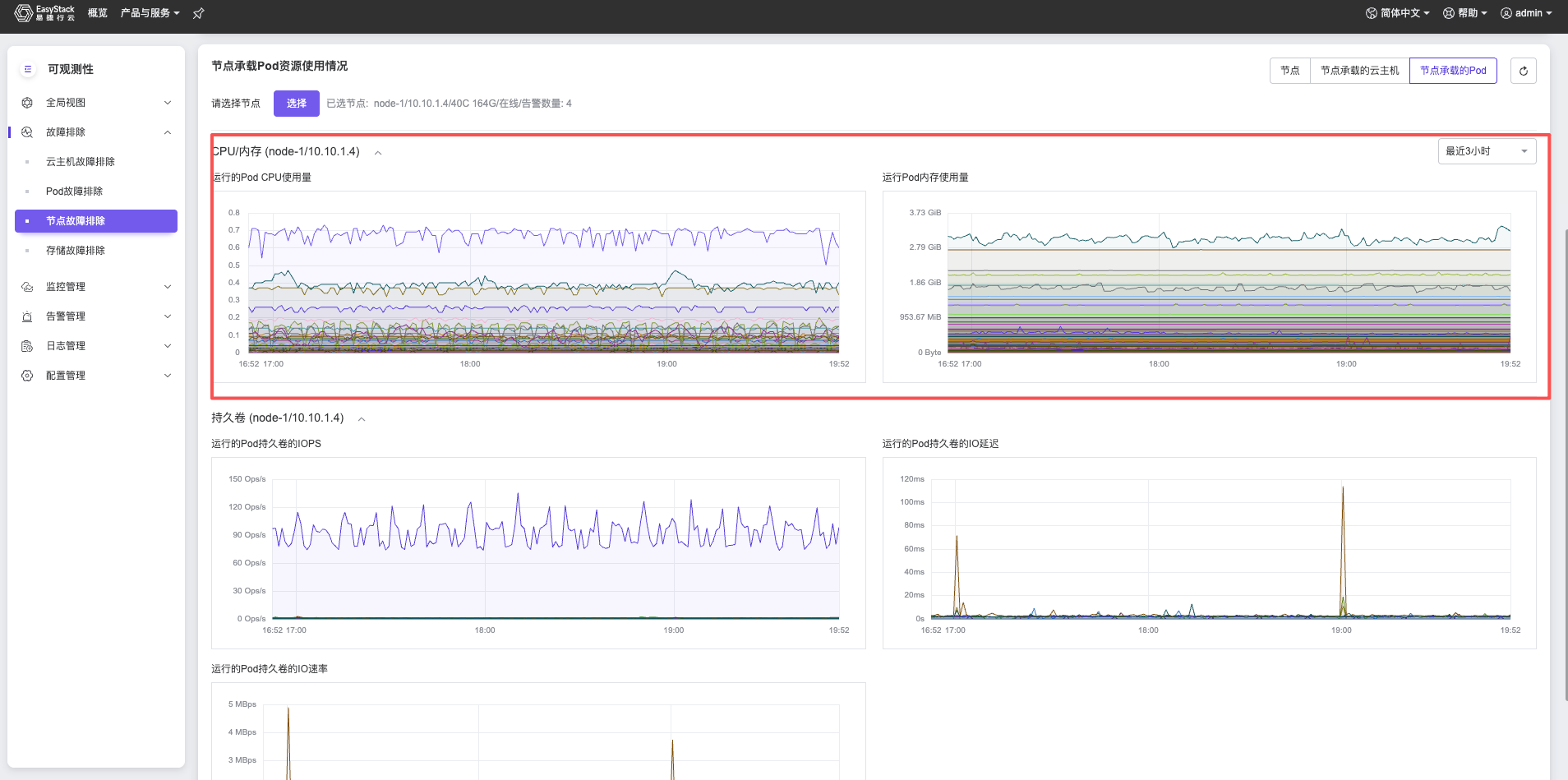Click the 帮助 help icon
Image resolution: width=1568 pixels, height=780 pixels.
(x=1449, y=13)
